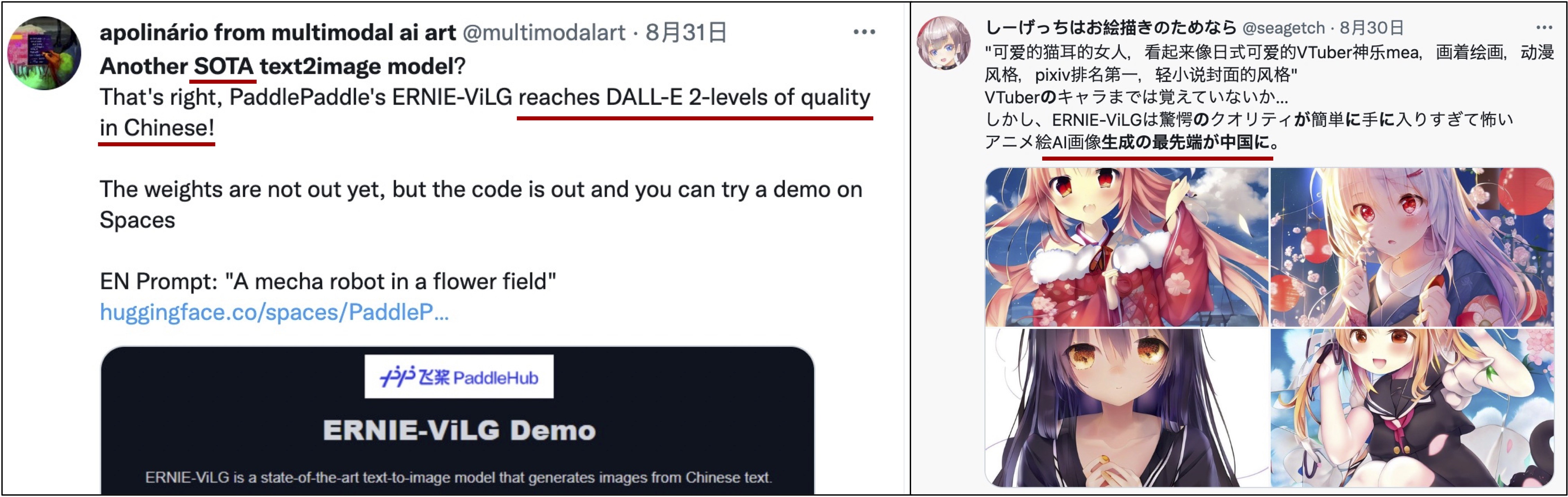1568x497 pixels.
Task: View the white-haired red-eyed girl image
Action: (x=1412, y=247)
